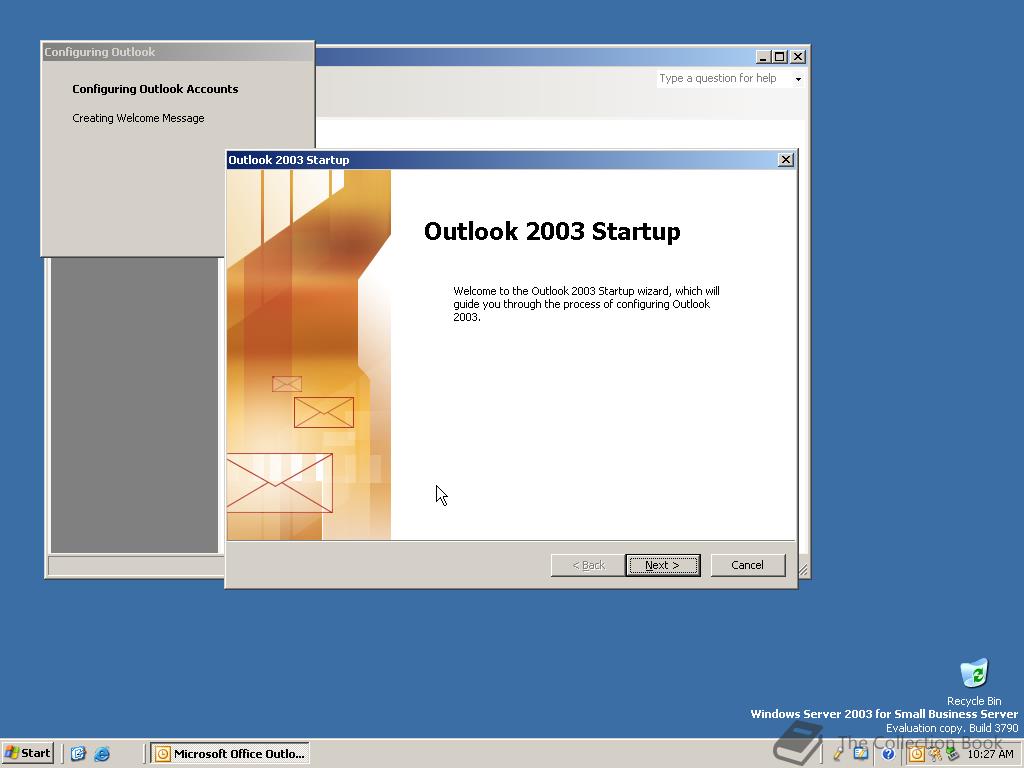
Task: Minimize the background Outlook window
Action: pyautogui.click(x=763, y=57)
